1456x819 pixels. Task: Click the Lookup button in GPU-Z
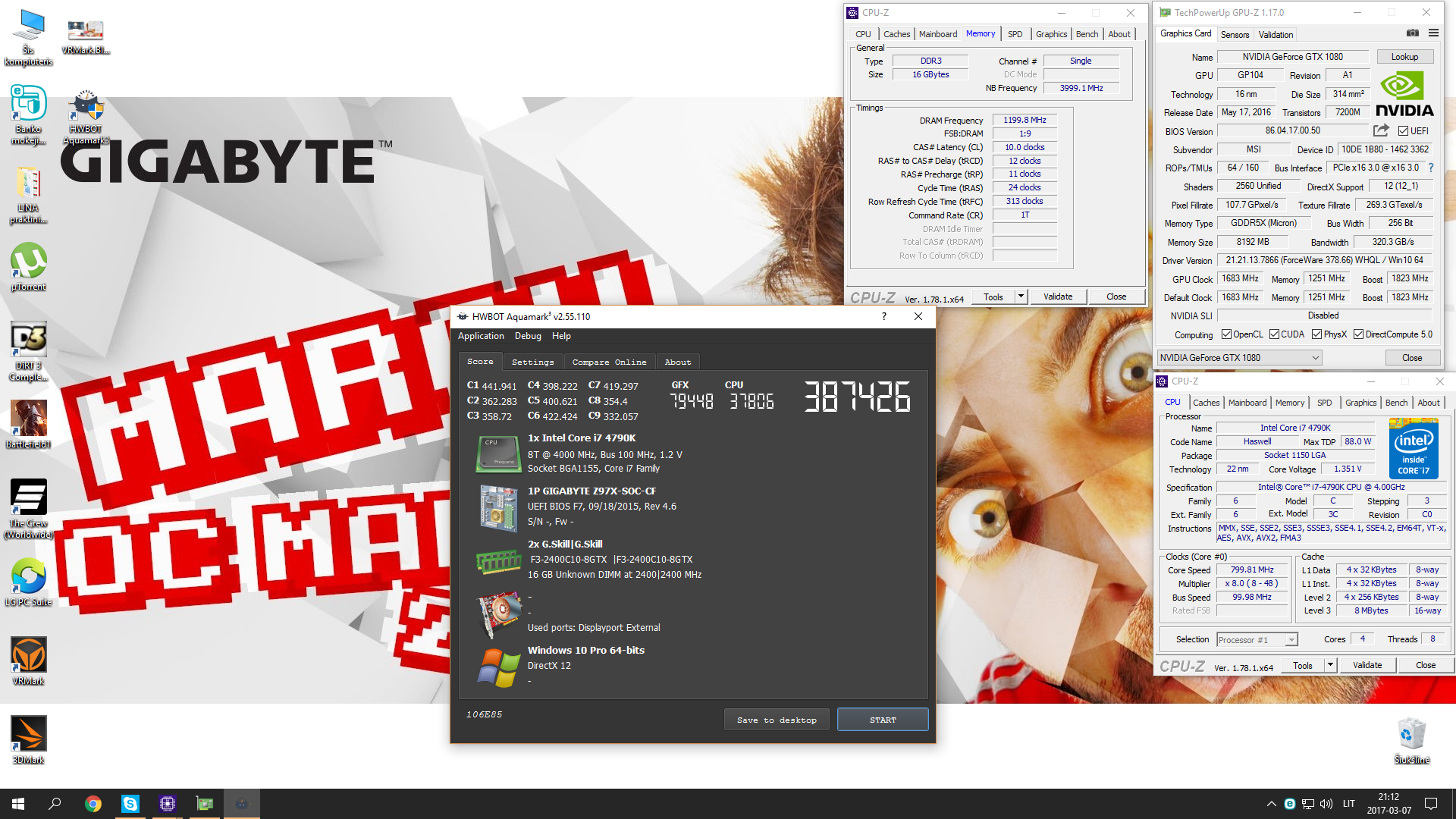(1404, 57)
